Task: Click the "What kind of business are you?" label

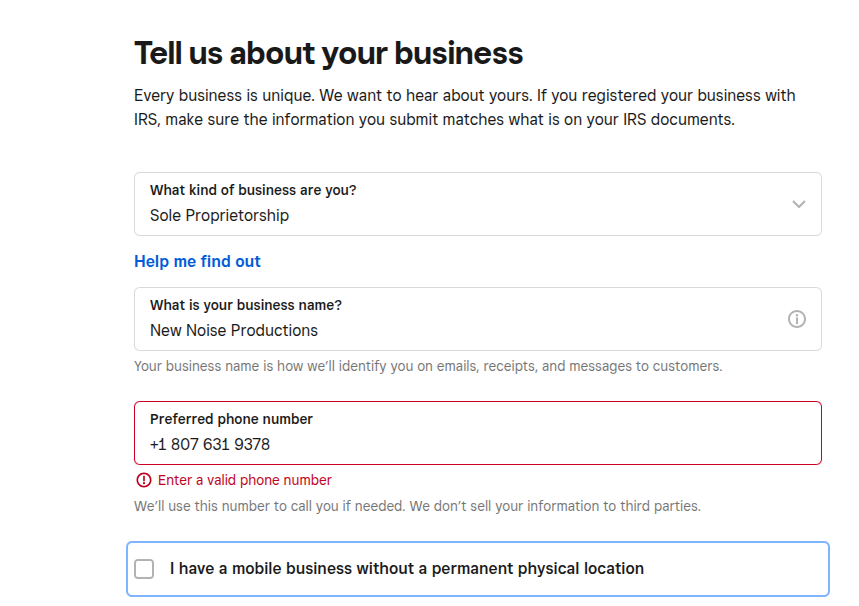Action: [x=252, y=190]
